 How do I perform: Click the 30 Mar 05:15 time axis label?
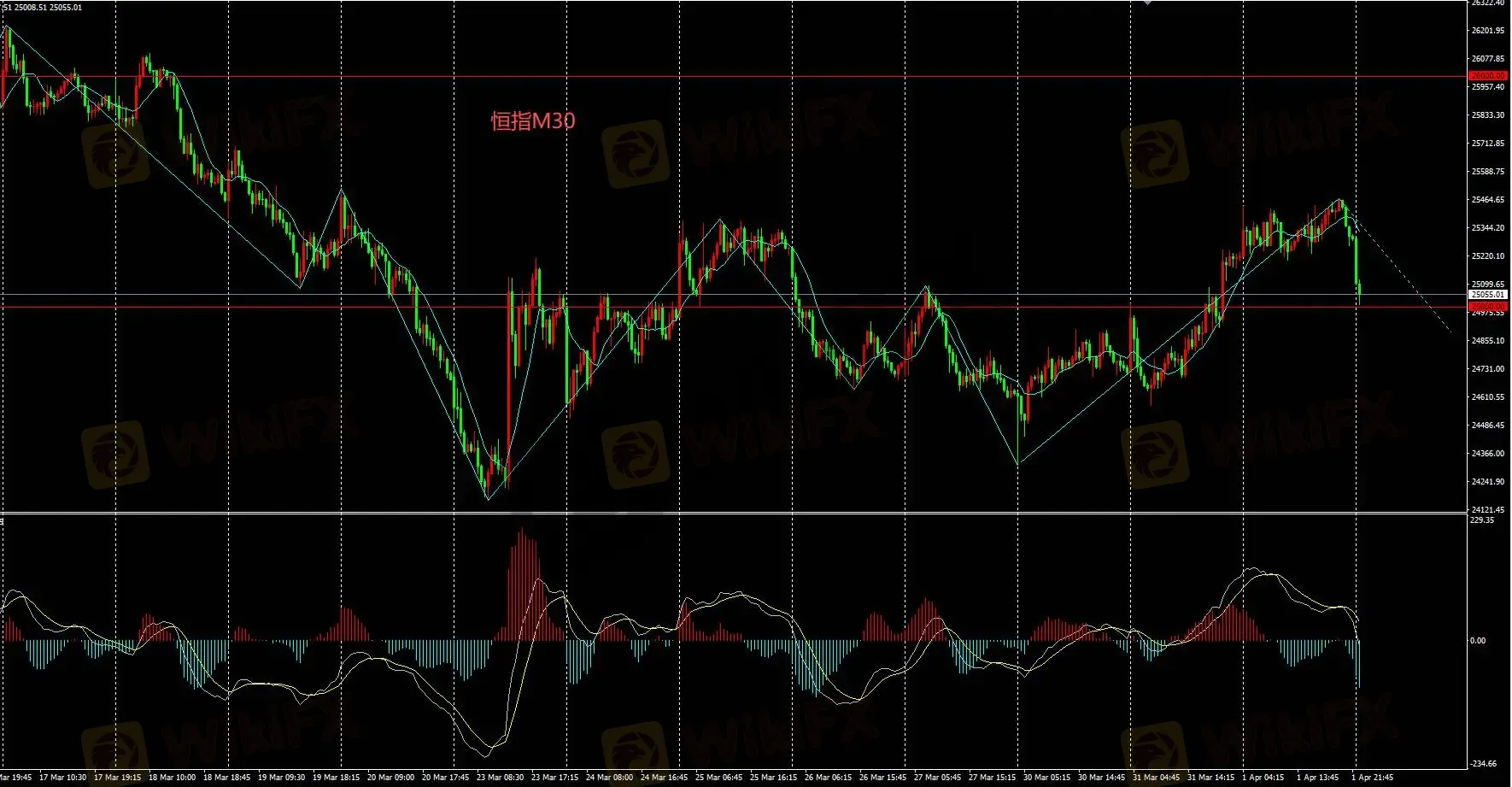[x=1046, y=778]
